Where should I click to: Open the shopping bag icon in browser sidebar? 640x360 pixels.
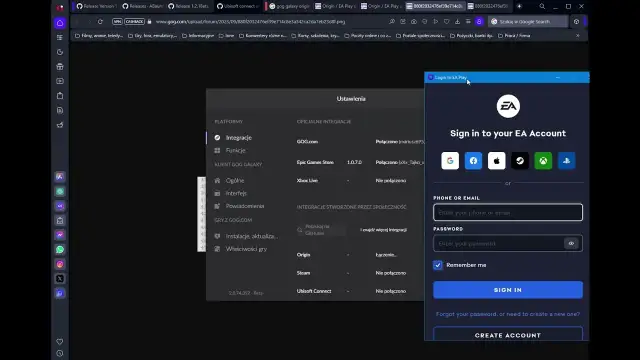pos(60,96)
